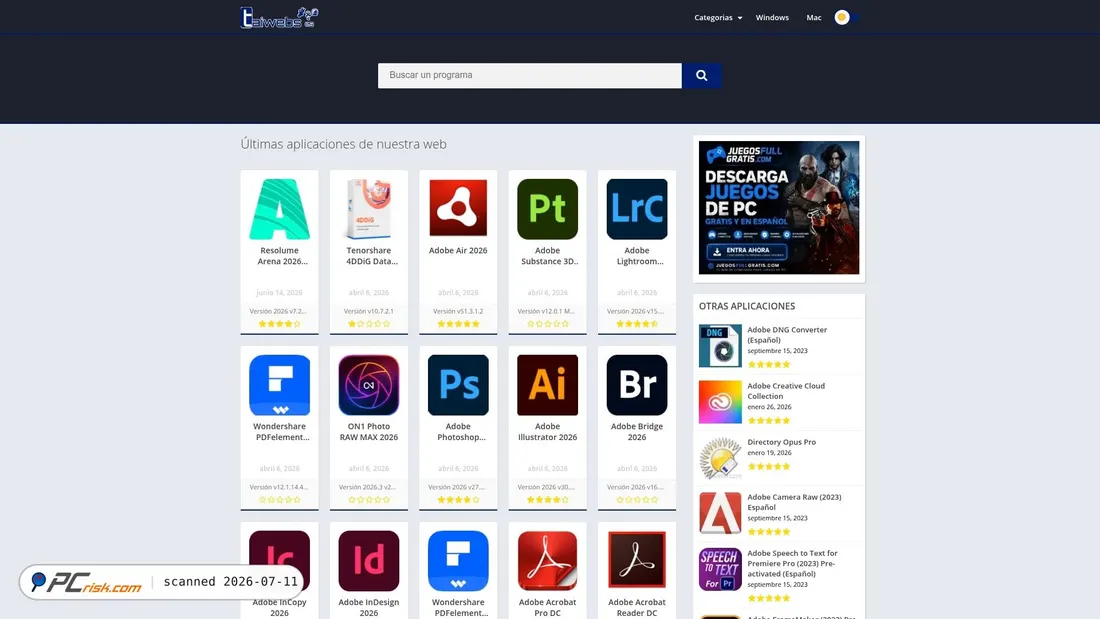This screenshot has height=619, width=1100.
Task: Open the Adobe Acrobat Reader DC title link
Action: click(x=637, y=608)
